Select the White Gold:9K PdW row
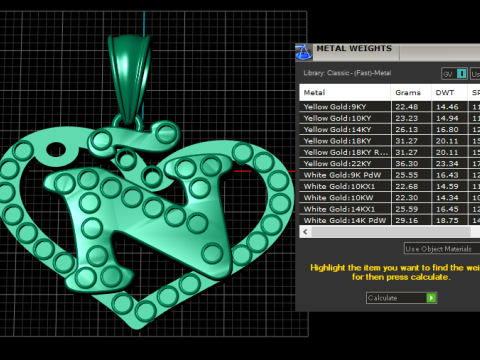Screen dimensions: 480x360 [390, 175]
